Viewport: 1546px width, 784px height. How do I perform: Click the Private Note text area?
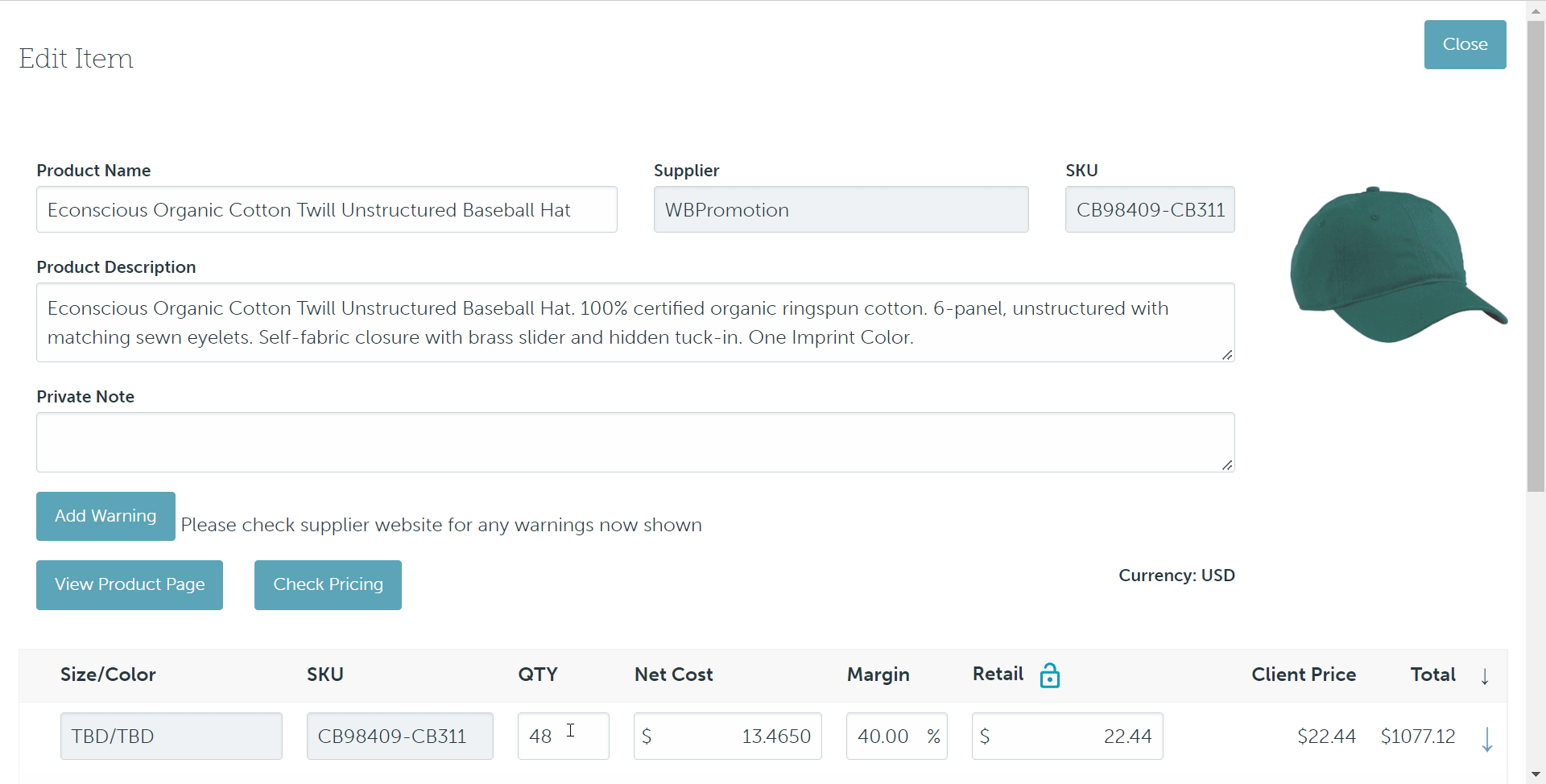coord(635,443)
